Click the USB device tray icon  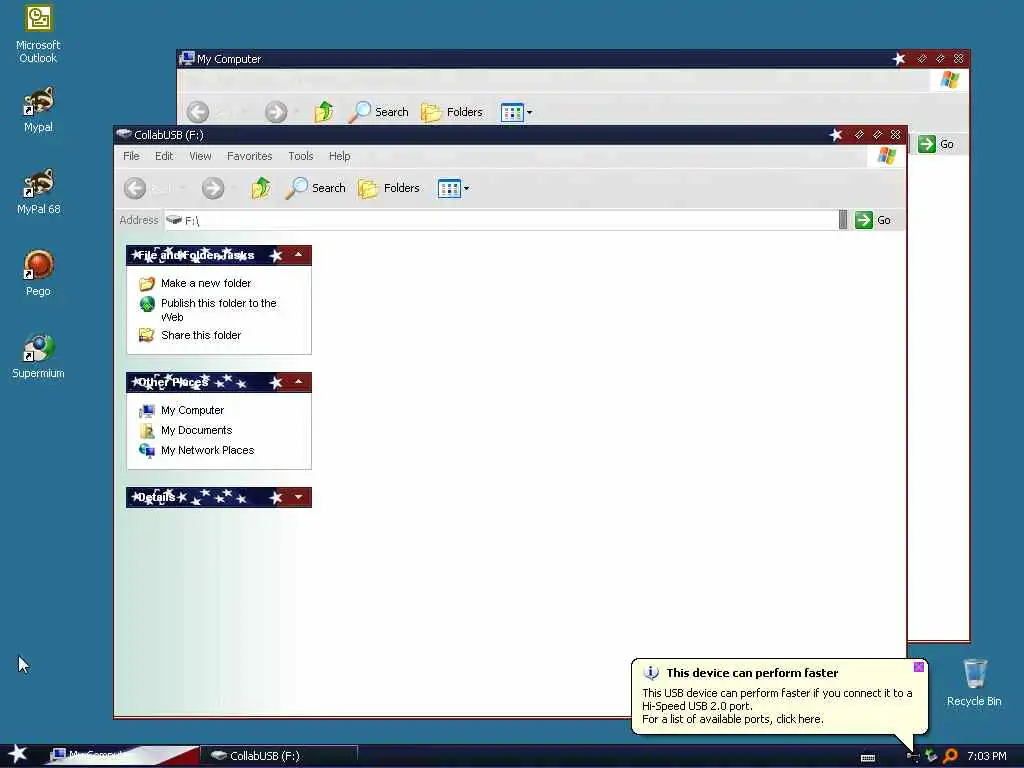click(912, 756)
